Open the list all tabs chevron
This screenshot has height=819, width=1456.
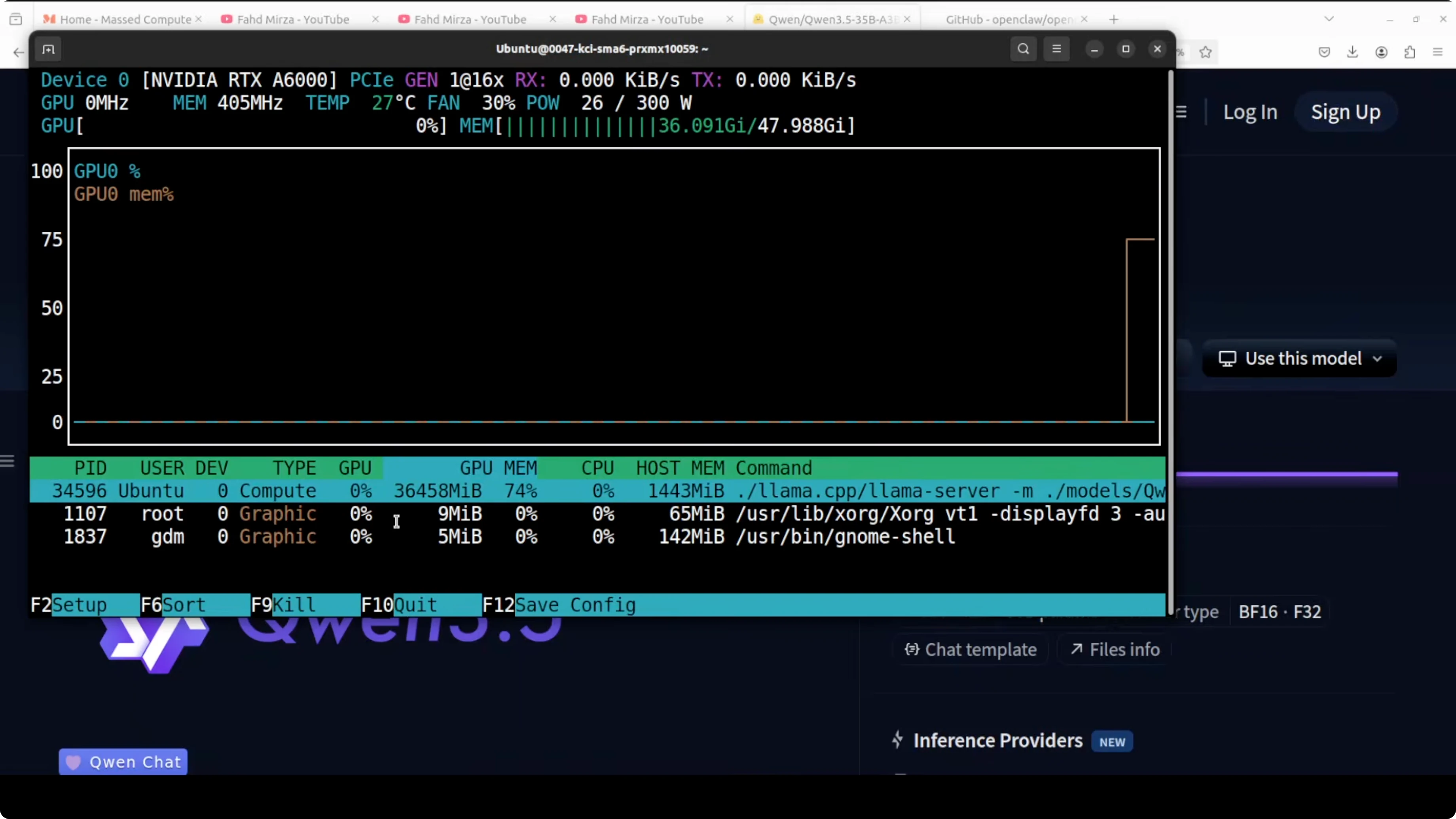[x=1329, y=19]
